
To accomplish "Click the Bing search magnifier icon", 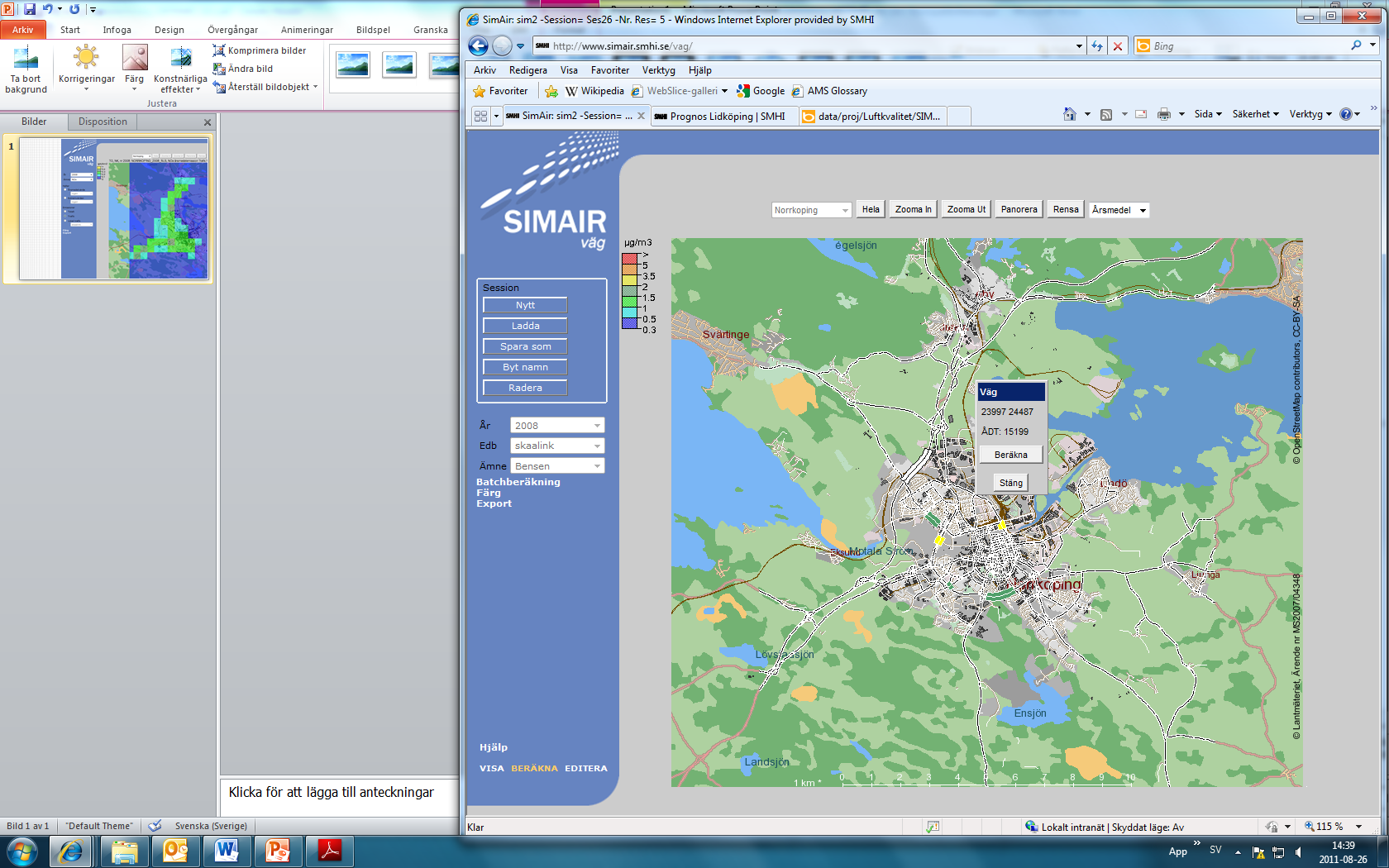I will (x=1356, y=45).
